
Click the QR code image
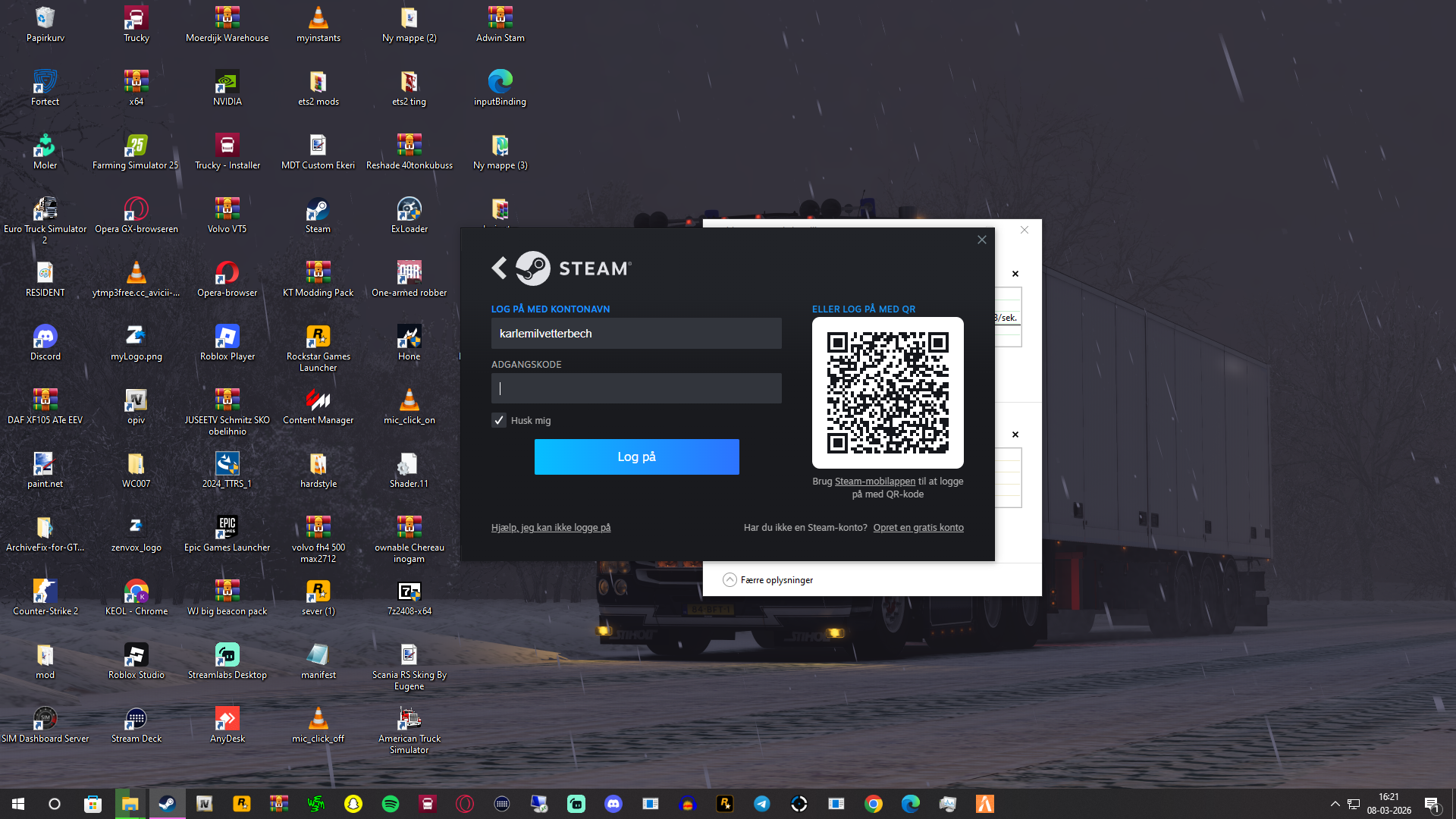click(x=887, y=393)
